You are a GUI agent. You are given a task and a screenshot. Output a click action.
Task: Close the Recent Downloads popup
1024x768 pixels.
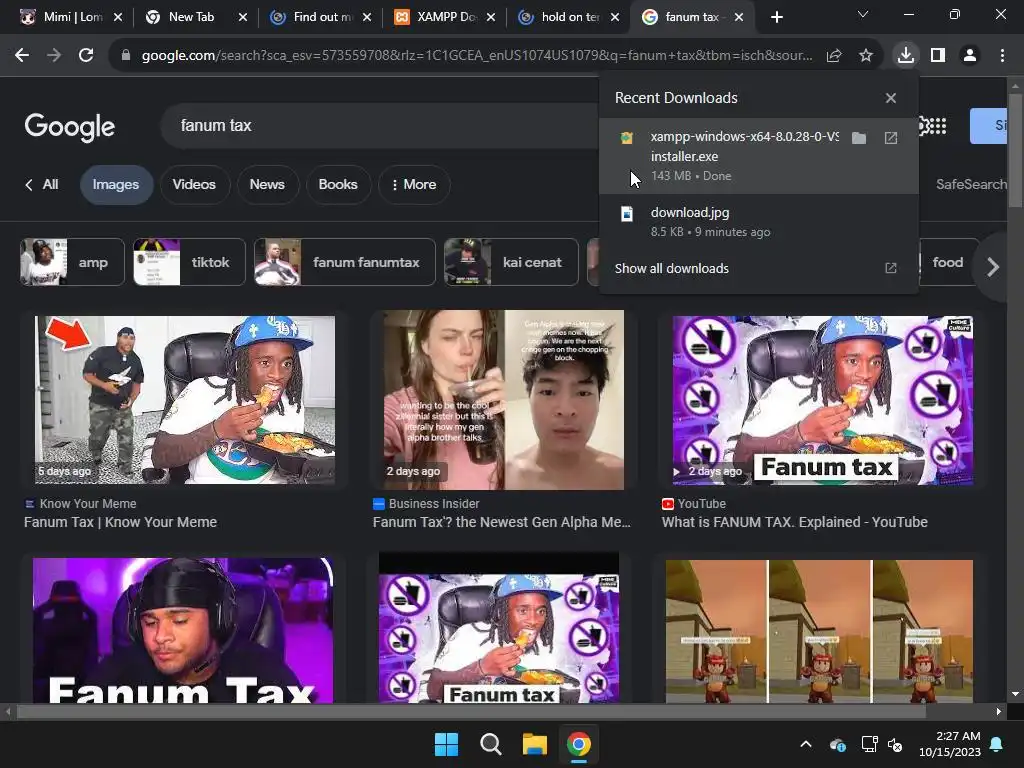tap(891, 98)
